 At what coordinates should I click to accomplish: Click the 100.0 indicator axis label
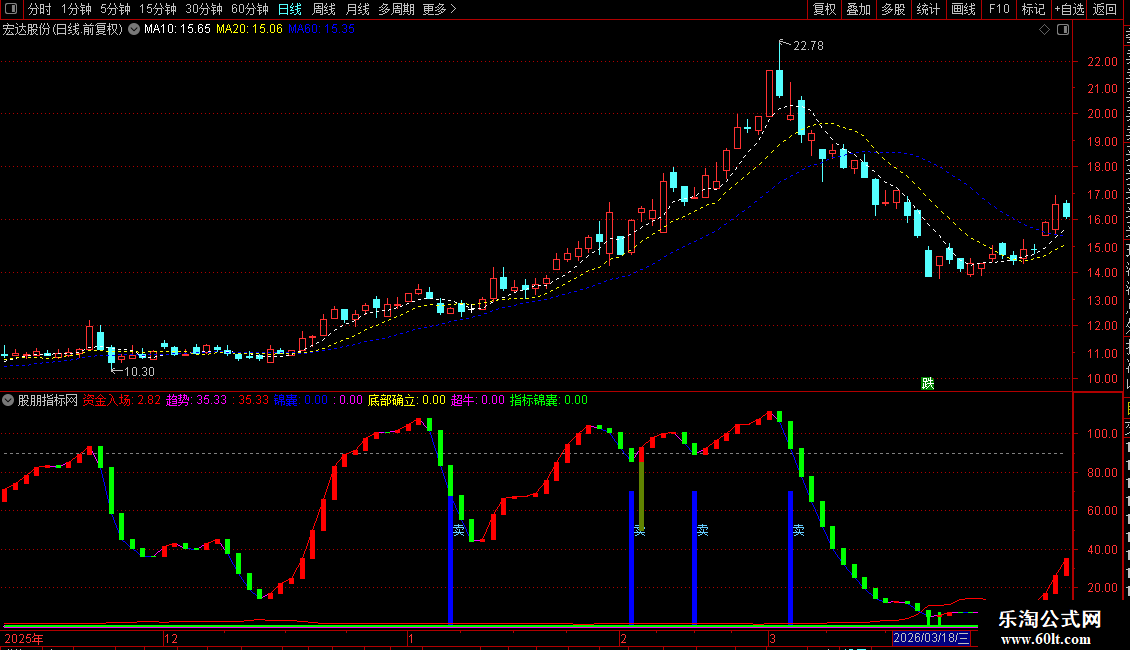click(1103, 434)
